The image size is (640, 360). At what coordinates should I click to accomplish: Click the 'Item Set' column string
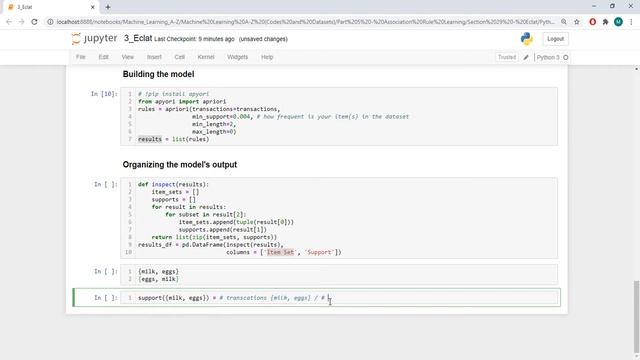pyautogui.click(x=280, y=252)
